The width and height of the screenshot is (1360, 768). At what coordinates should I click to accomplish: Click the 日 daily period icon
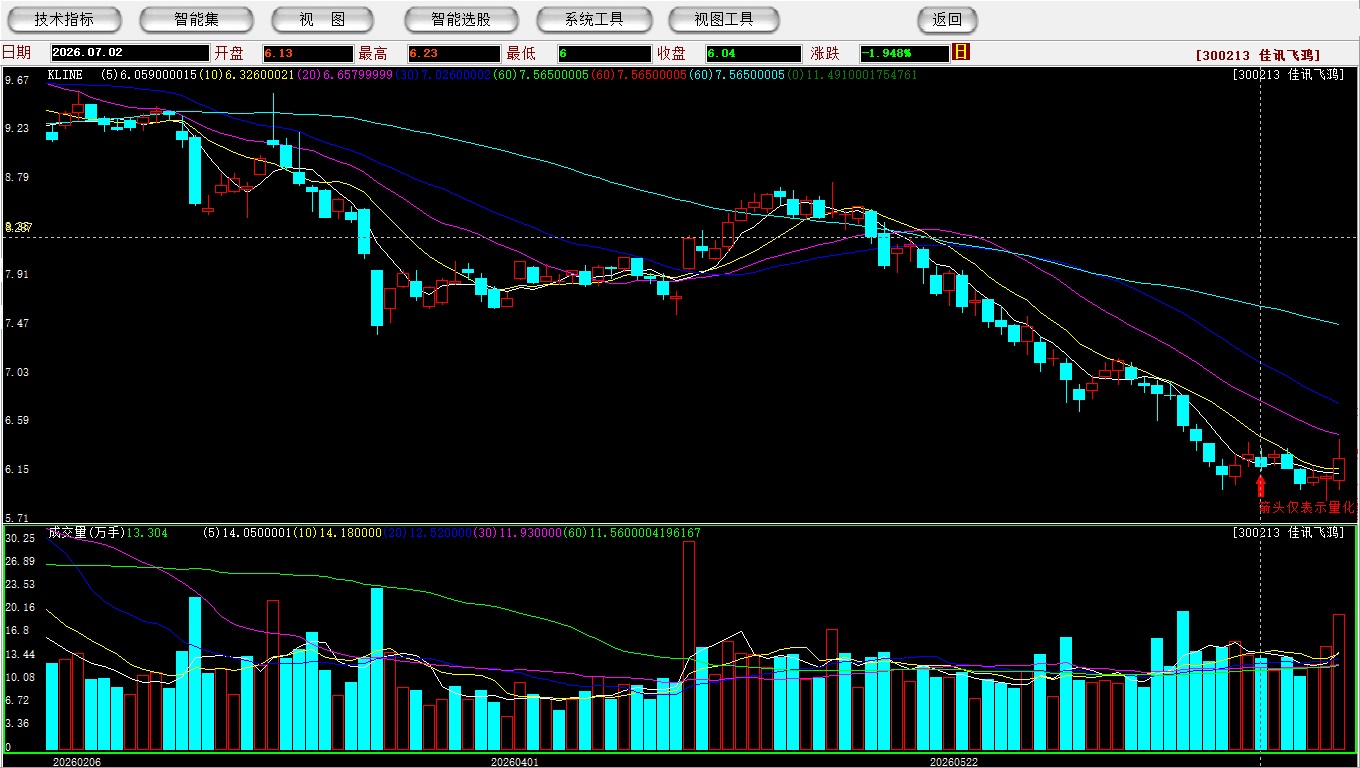961,52
